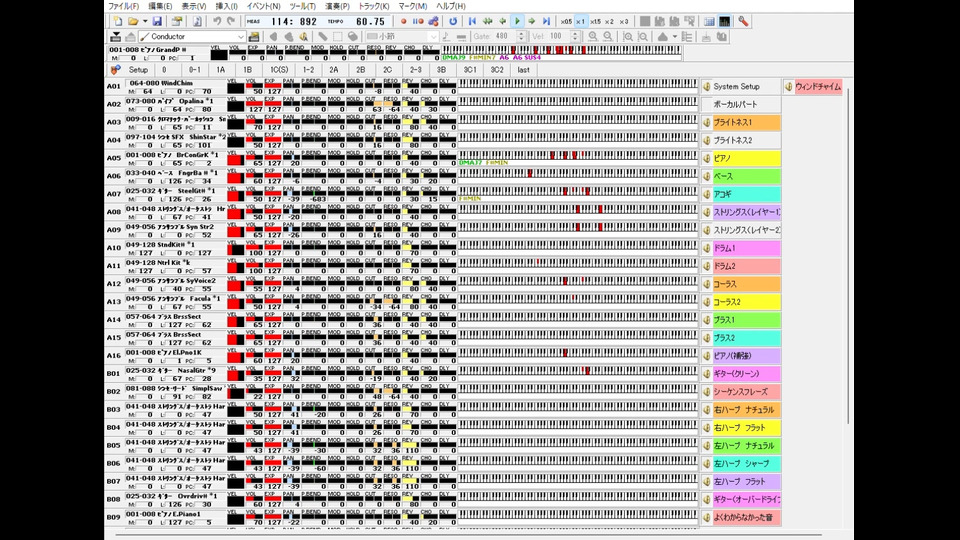The image size is (960, 540).
Task: Select the 2A marker tab
Action: point(334,70)
